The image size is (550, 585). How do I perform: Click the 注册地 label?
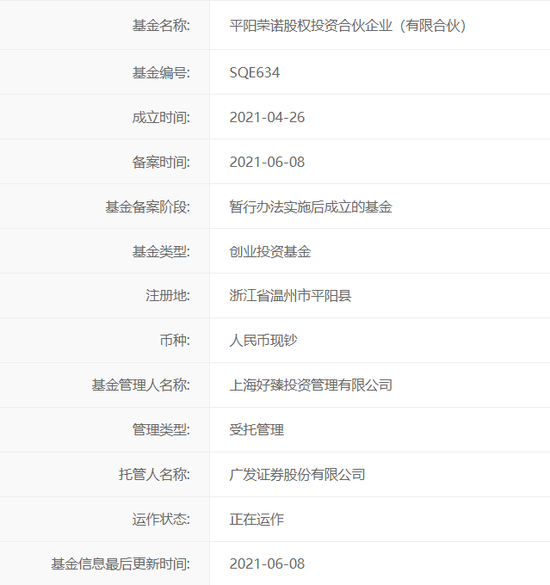click(168, 295)
